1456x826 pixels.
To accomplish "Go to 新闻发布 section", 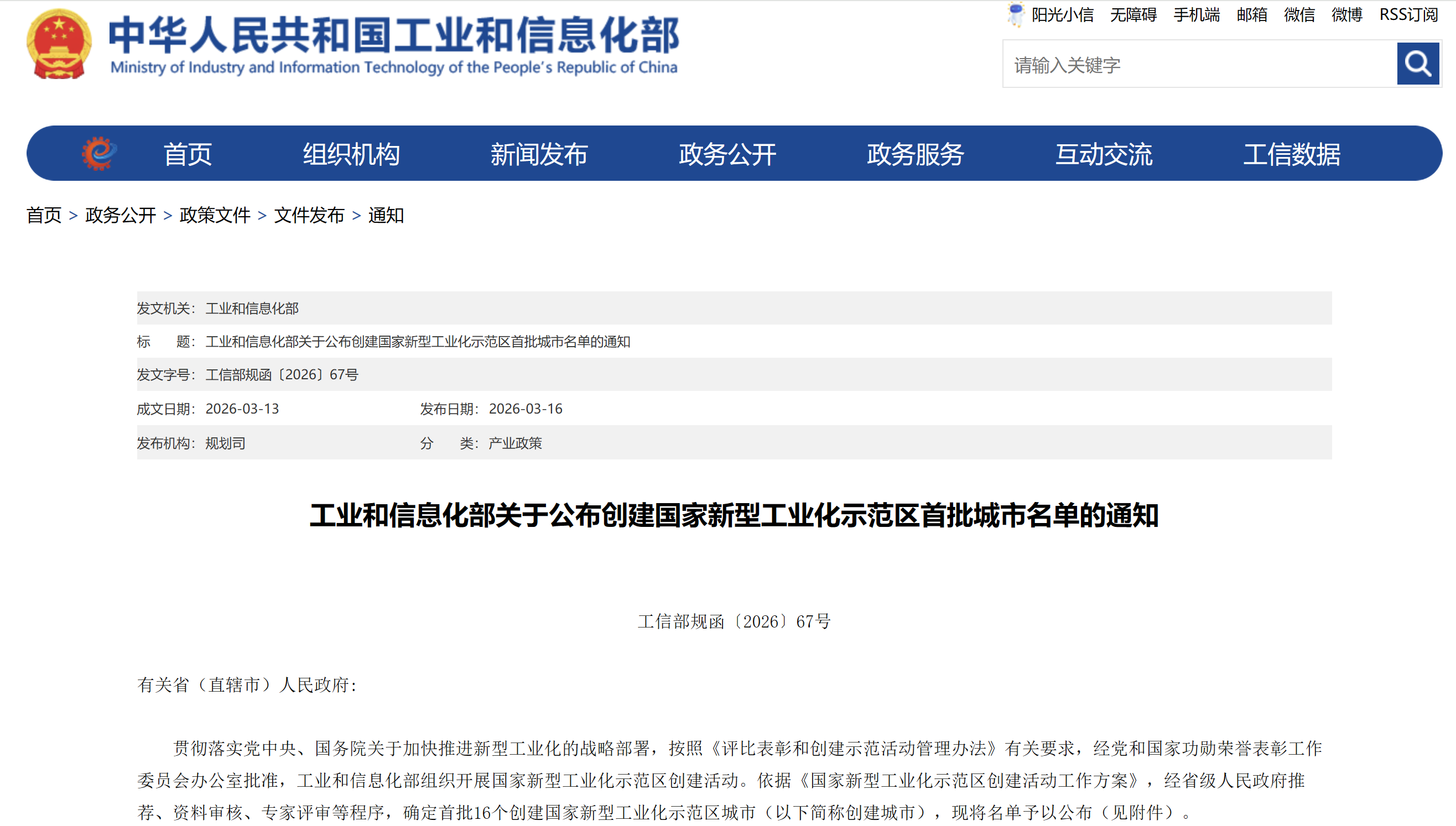I will click(x=539, y=154).
